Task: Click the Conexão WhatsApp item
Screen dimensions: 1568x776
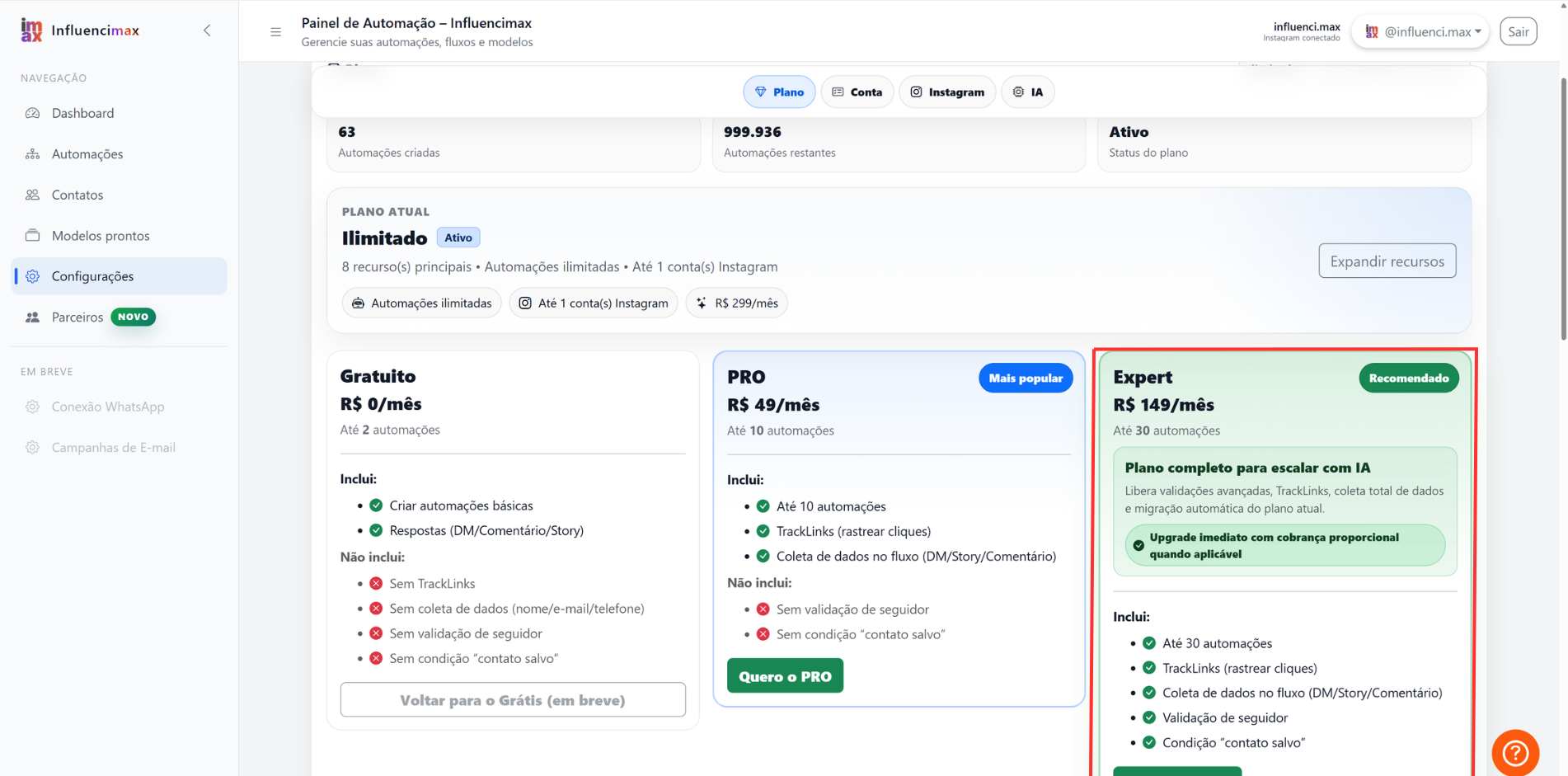Action: tap(108, 407)
